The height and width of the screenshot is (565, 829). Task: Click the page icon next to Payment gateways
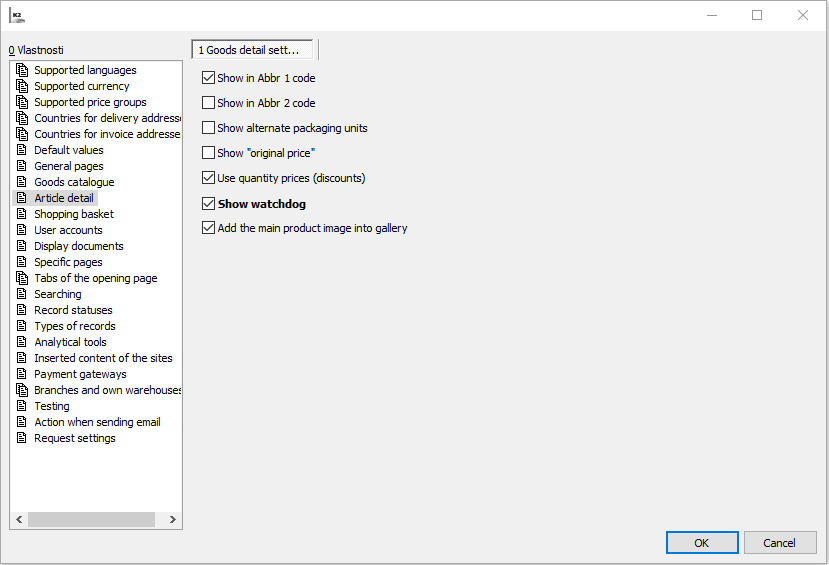(23, 374)
